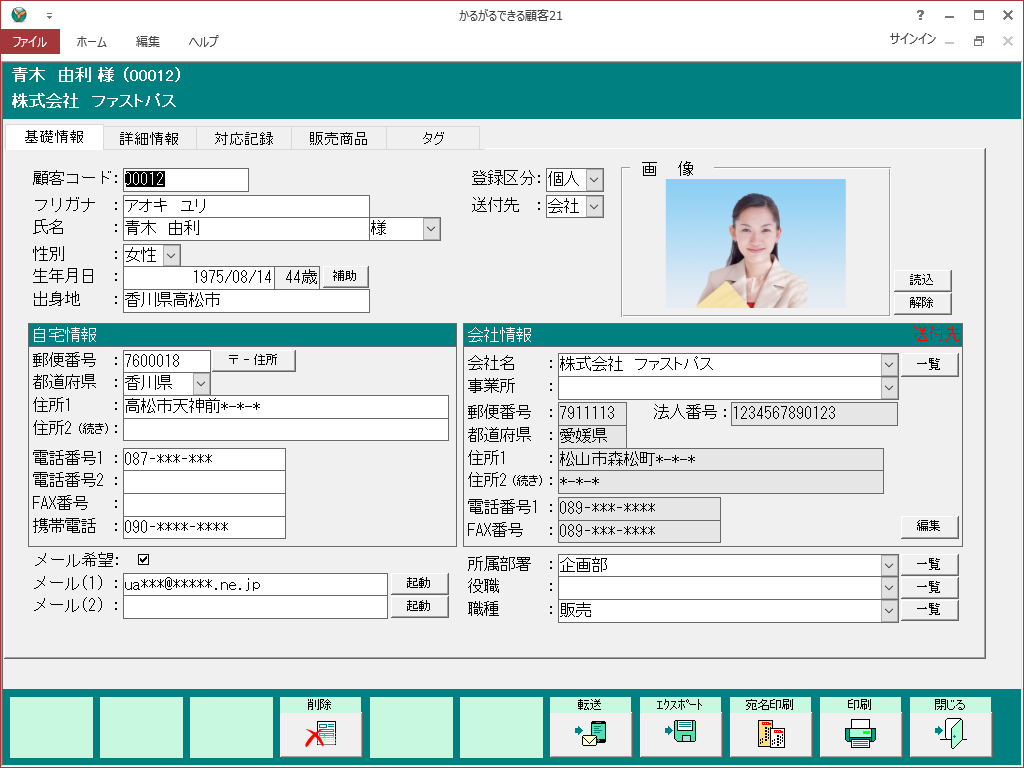This screenshot has height=768, width=1024.
Task: Click the 転送 transfer icon button
Action: pyautogui.click(x=591, y=735)
